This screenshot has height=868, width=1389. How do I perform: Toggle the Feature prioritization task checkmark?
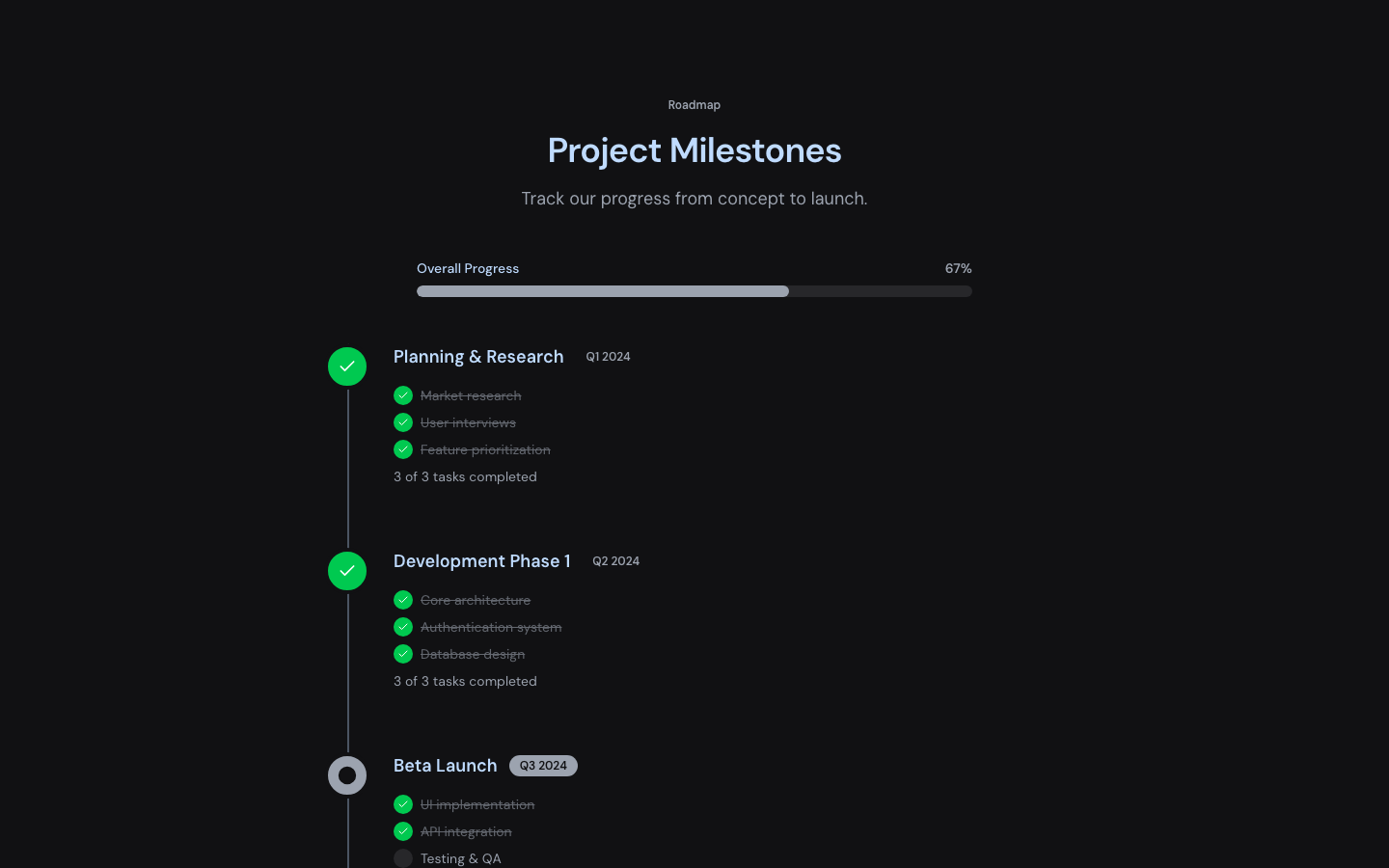click(x=403, y=449)
